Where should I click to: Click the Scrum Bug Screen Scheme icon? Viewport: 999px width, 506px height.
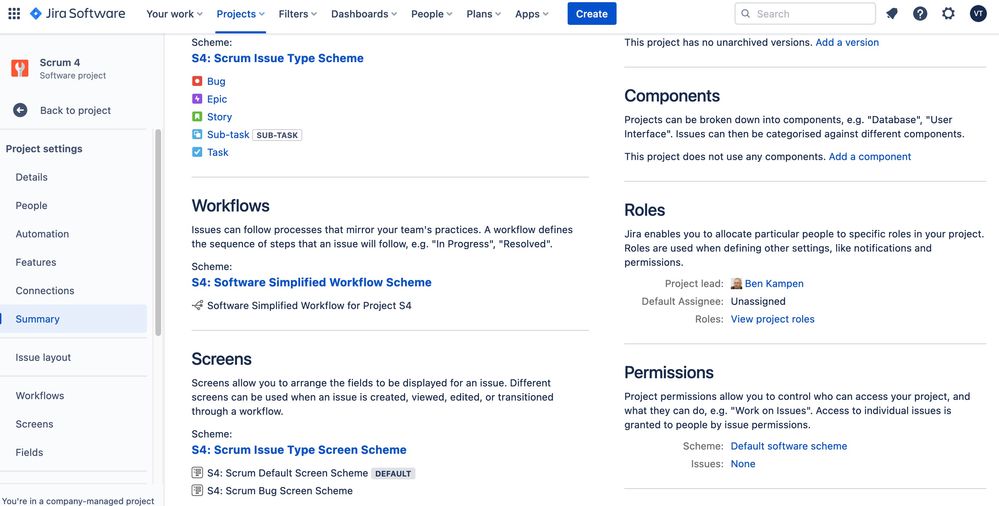[x=198, y=491]
